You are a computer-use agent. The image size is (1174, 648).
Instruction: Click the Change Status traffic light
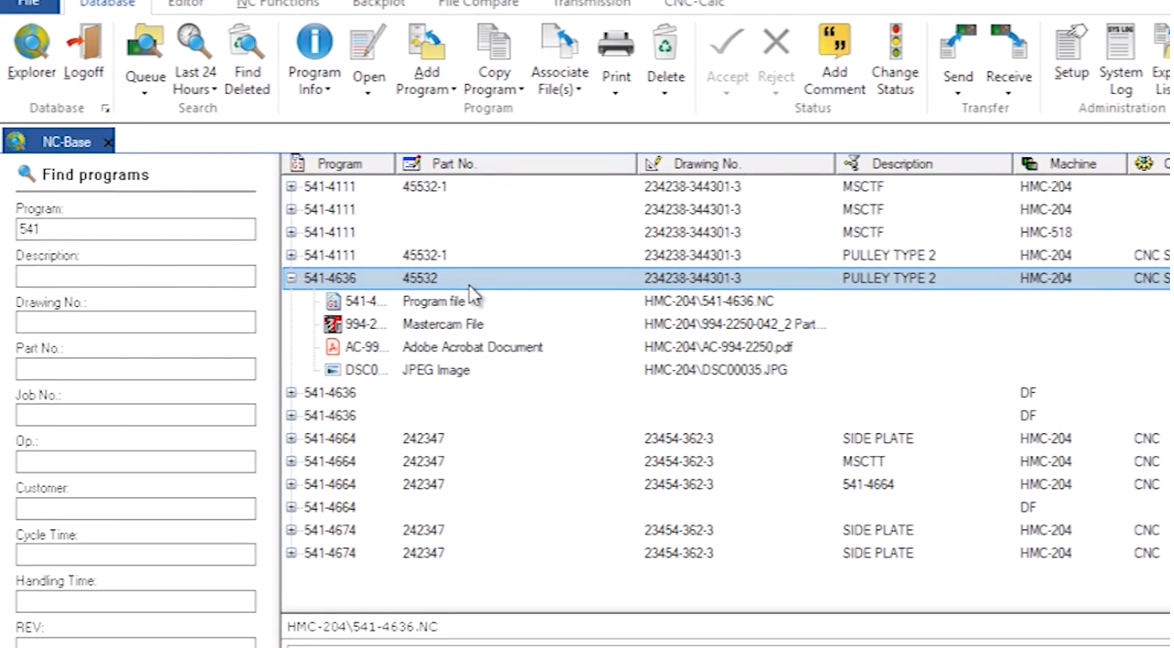[895, 44]
